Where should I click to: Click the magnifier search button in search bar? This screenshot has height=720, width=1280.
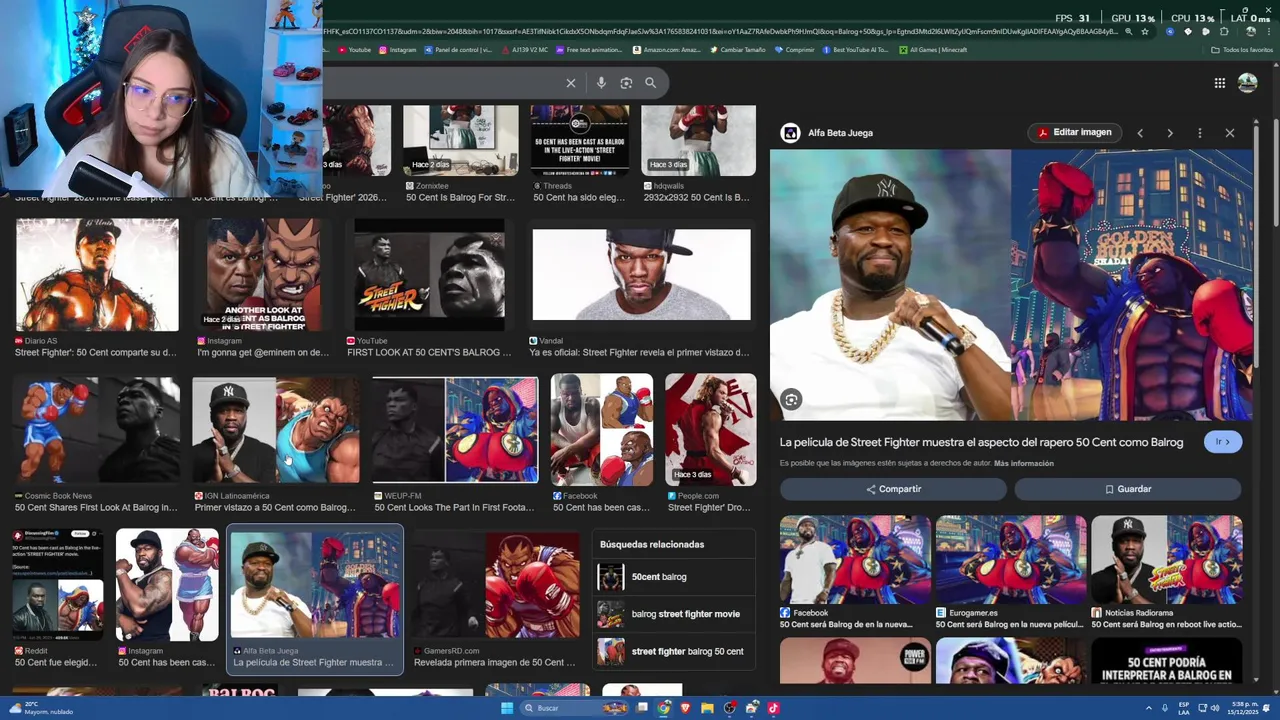(650, 83)
